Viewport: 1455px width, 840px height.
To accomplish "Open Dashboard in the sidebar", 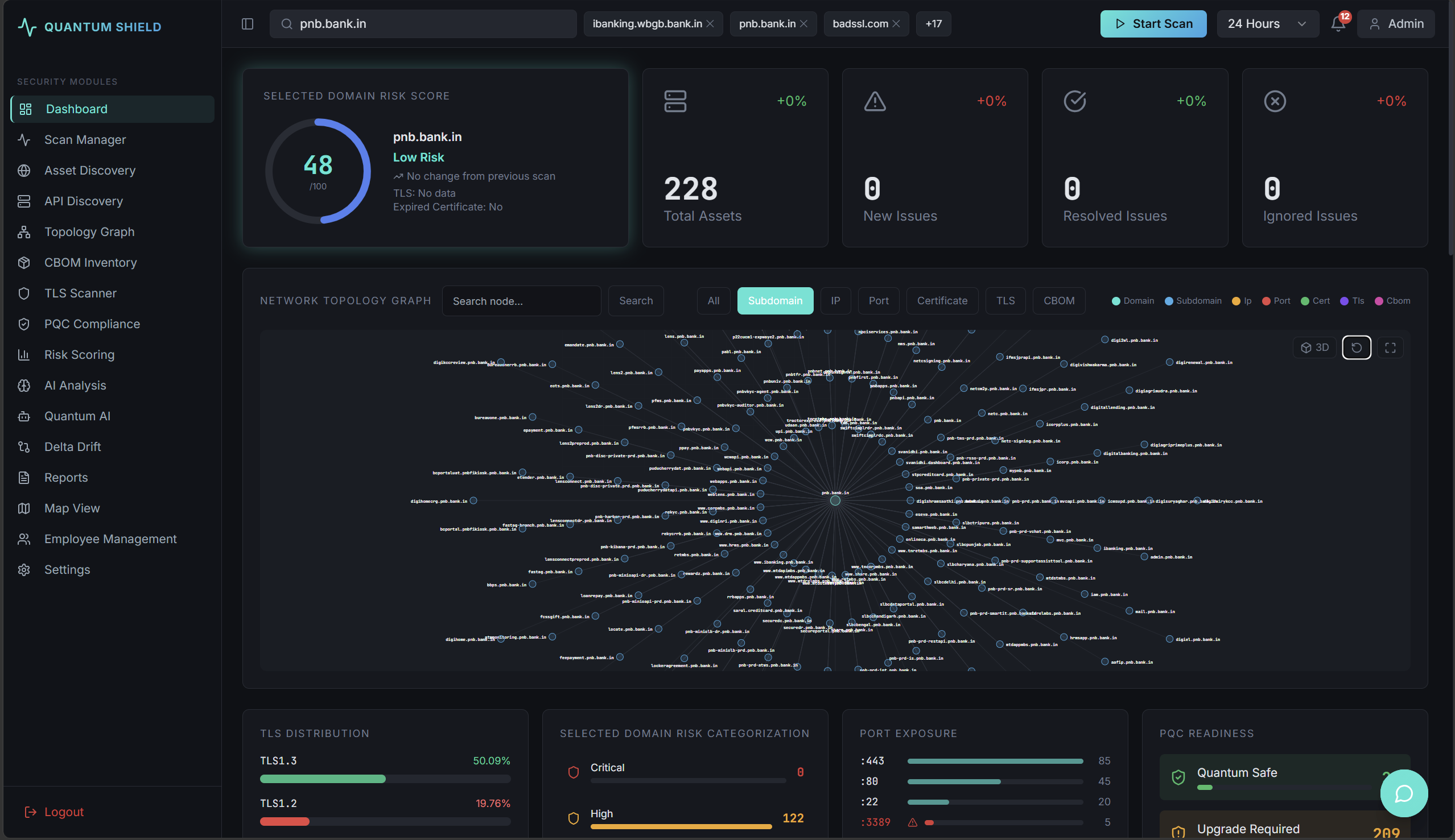I will coord(113,109).
